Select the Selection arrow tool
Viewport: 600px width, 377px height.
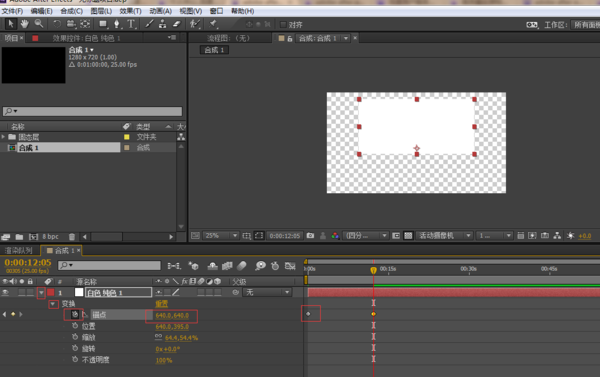tap(10, 24)
